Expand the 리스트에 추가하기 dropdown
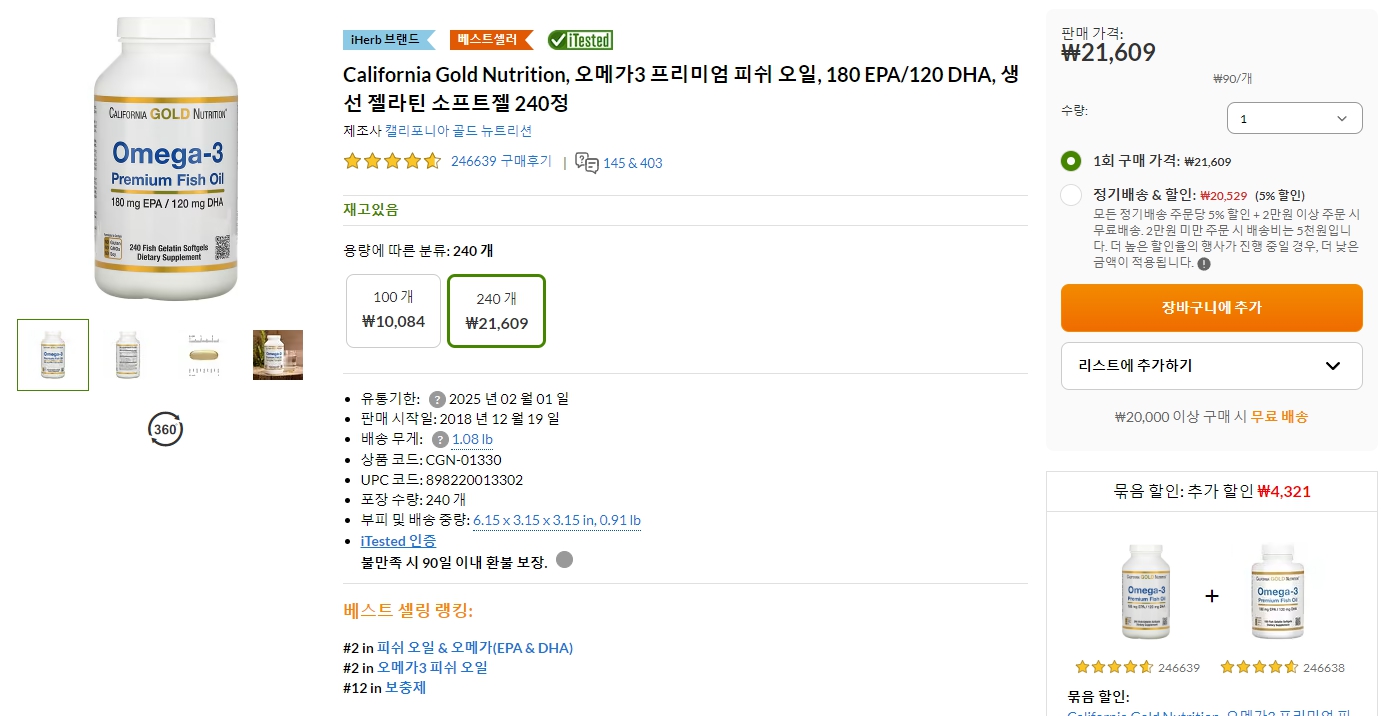1386x716 pixels. tap(1211, 365)
